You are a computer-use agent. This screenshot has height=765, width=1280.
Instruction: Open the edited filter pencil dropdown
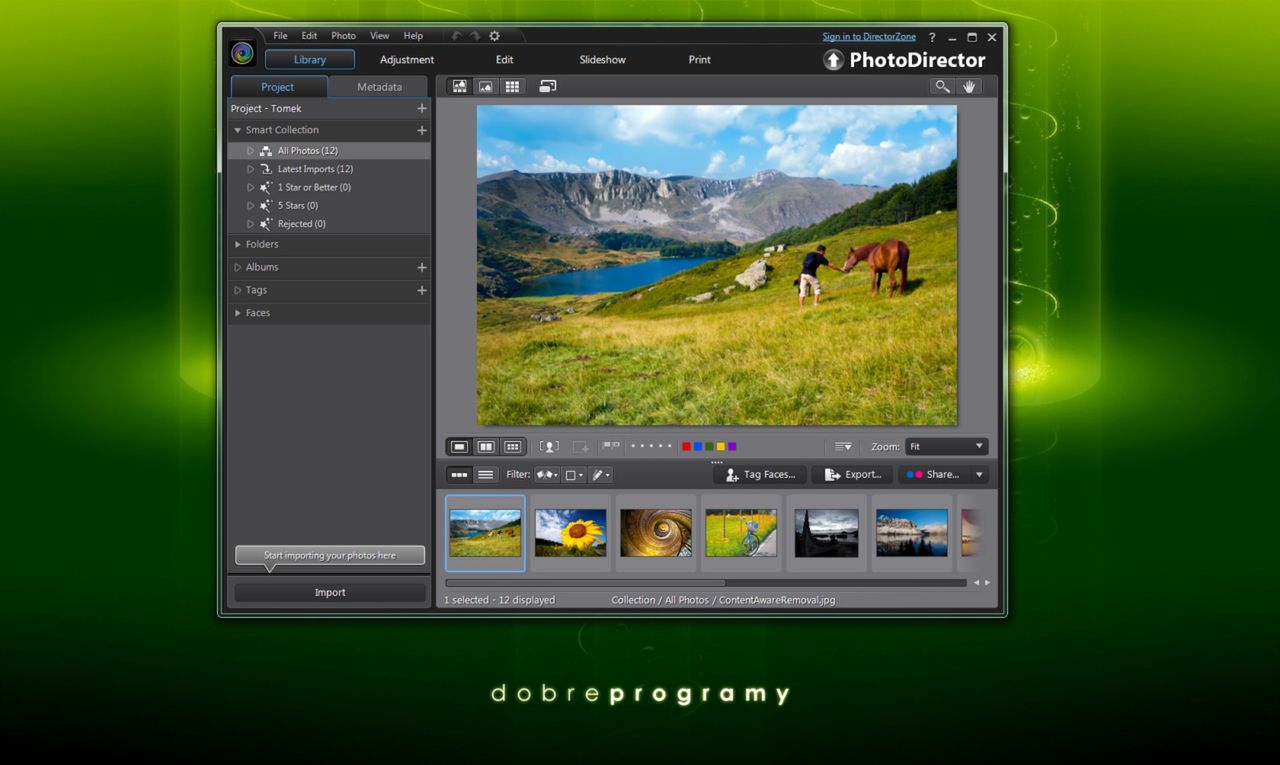tap(600, 475)
